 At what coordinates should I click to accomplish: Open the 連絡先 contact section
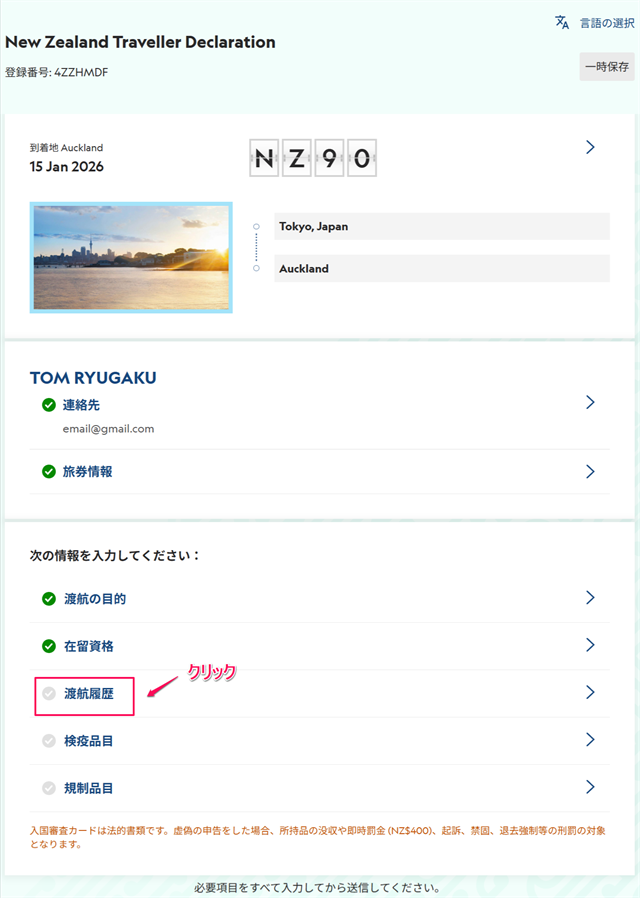pyautogui.click(x=82, y=405)
